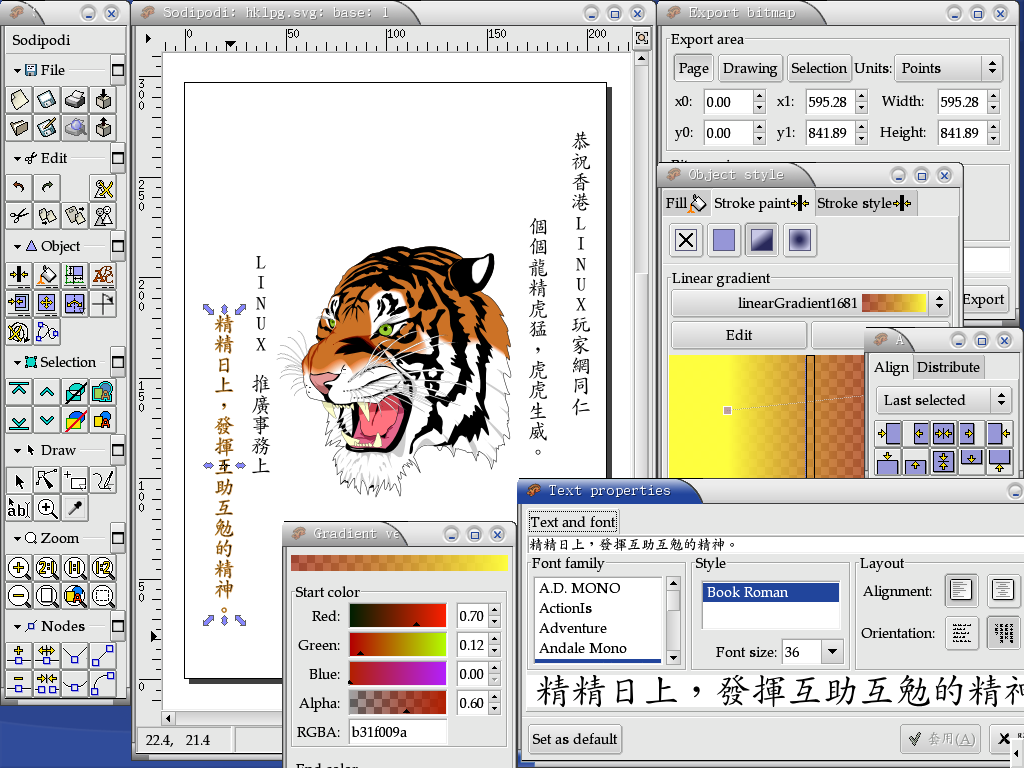Switch to the Fill tab
Screen dimensions: 1024x768
click(x=686, y=203)
